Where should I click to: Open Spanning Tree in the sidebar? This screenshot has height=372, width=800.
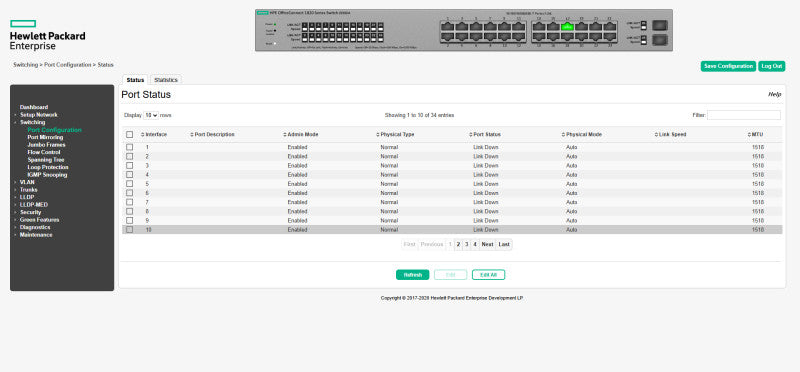tap(46, 160)
